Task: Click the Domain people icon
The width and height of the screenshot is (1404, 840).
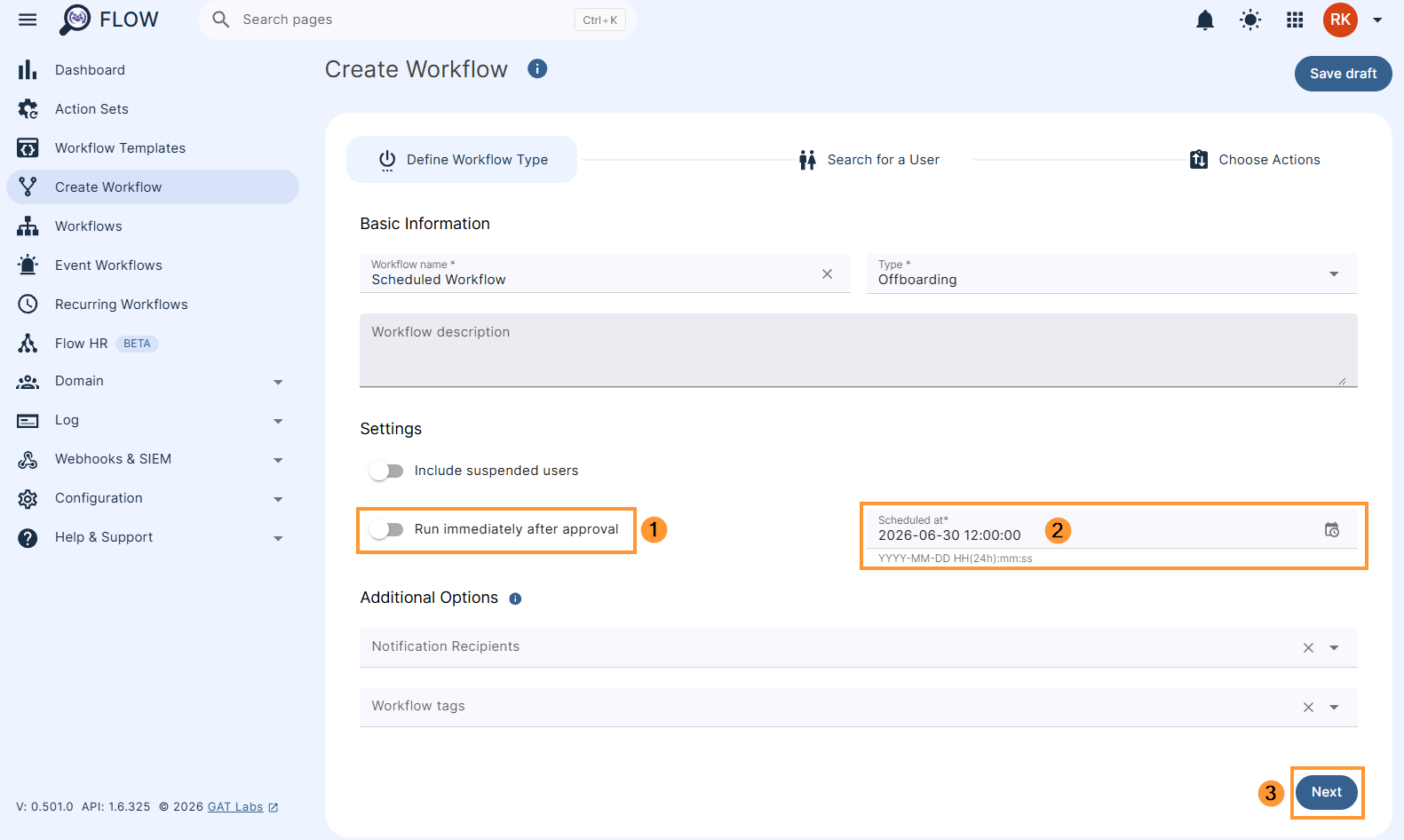Action: tap(28, 382)
